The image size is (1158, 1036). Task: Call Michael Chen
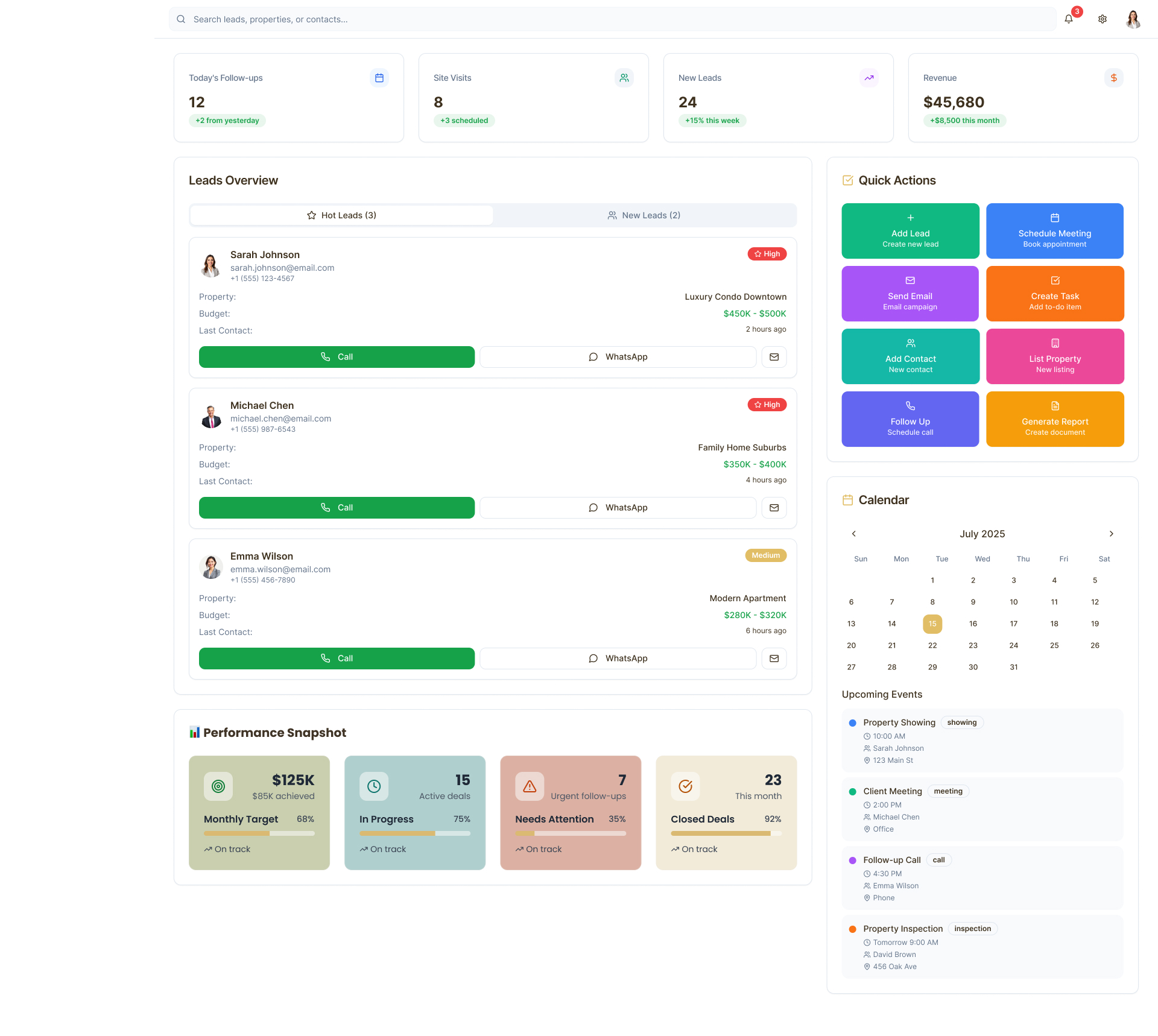tap(337, 508)
